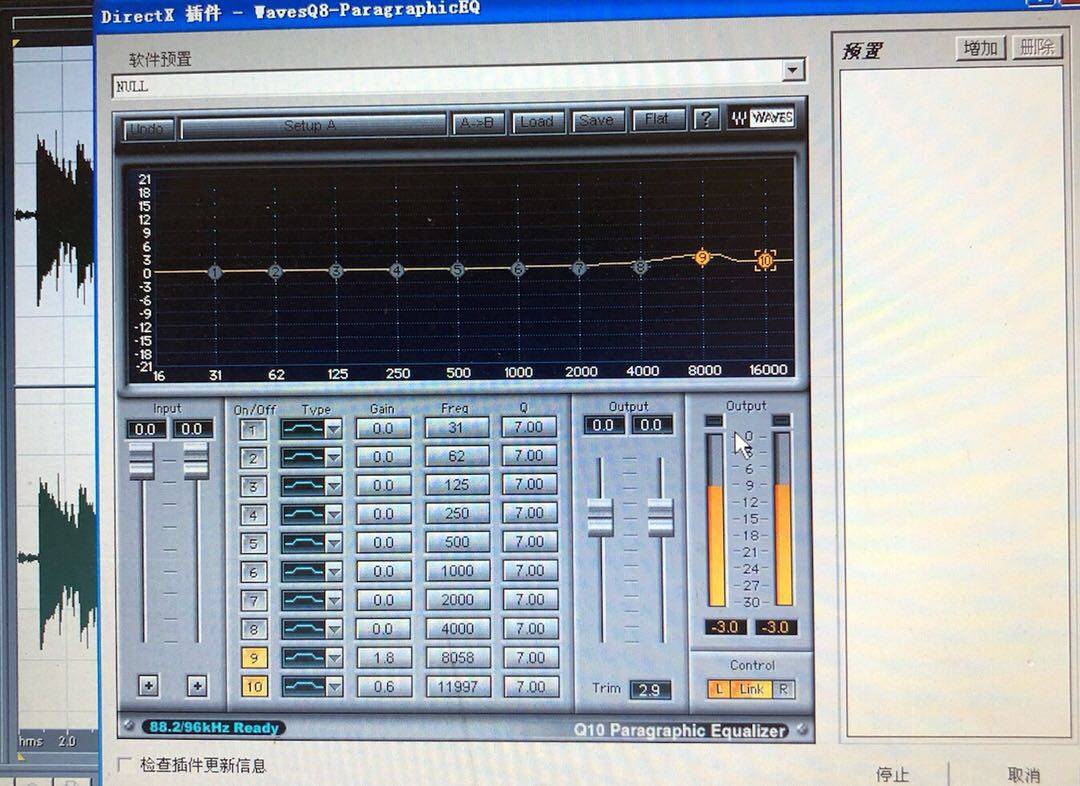
Task: Click left output peak readout -3.0
Action: click(725, 627)
